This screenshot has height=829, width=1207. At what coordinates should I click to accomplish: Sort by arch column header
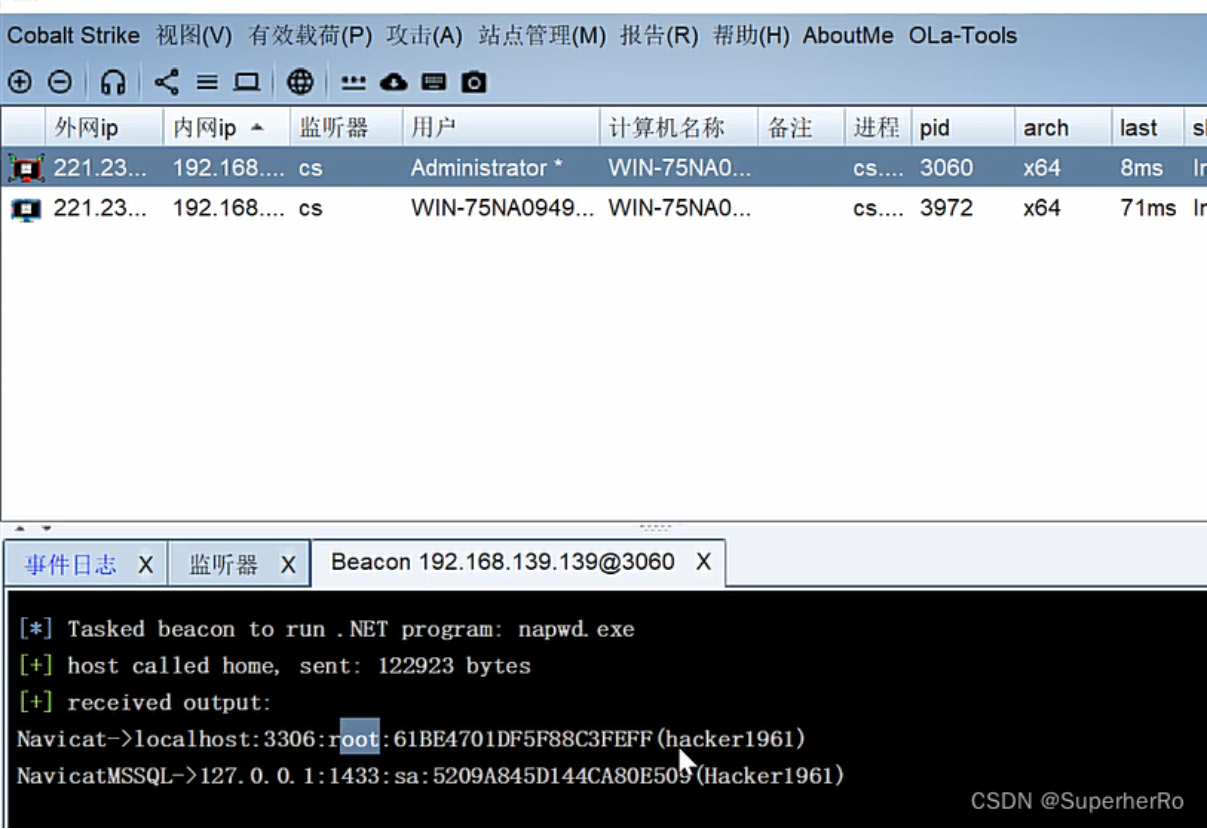(x=1062, y=128)
